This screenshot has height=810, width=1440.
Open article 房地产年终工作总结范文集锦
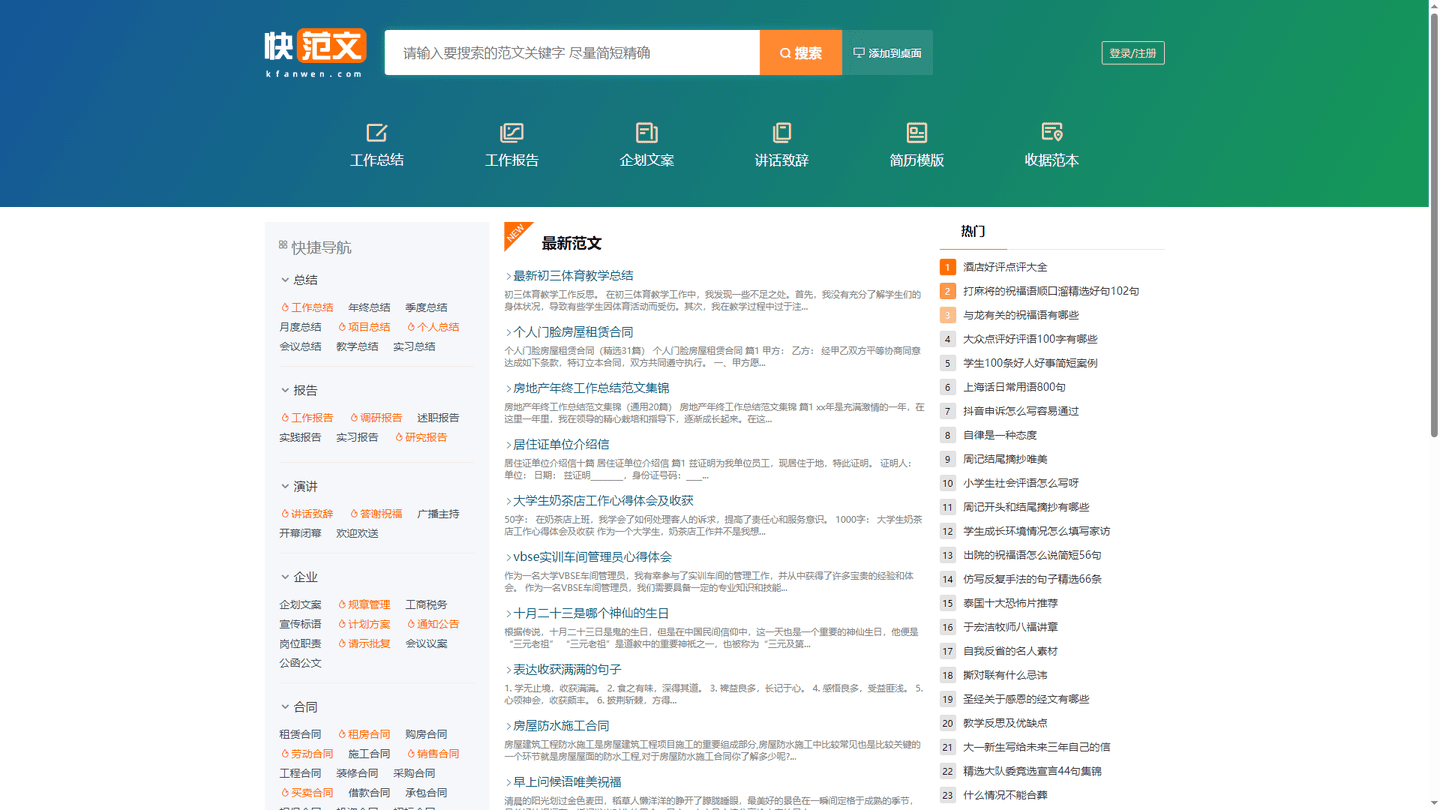(591, 388)
